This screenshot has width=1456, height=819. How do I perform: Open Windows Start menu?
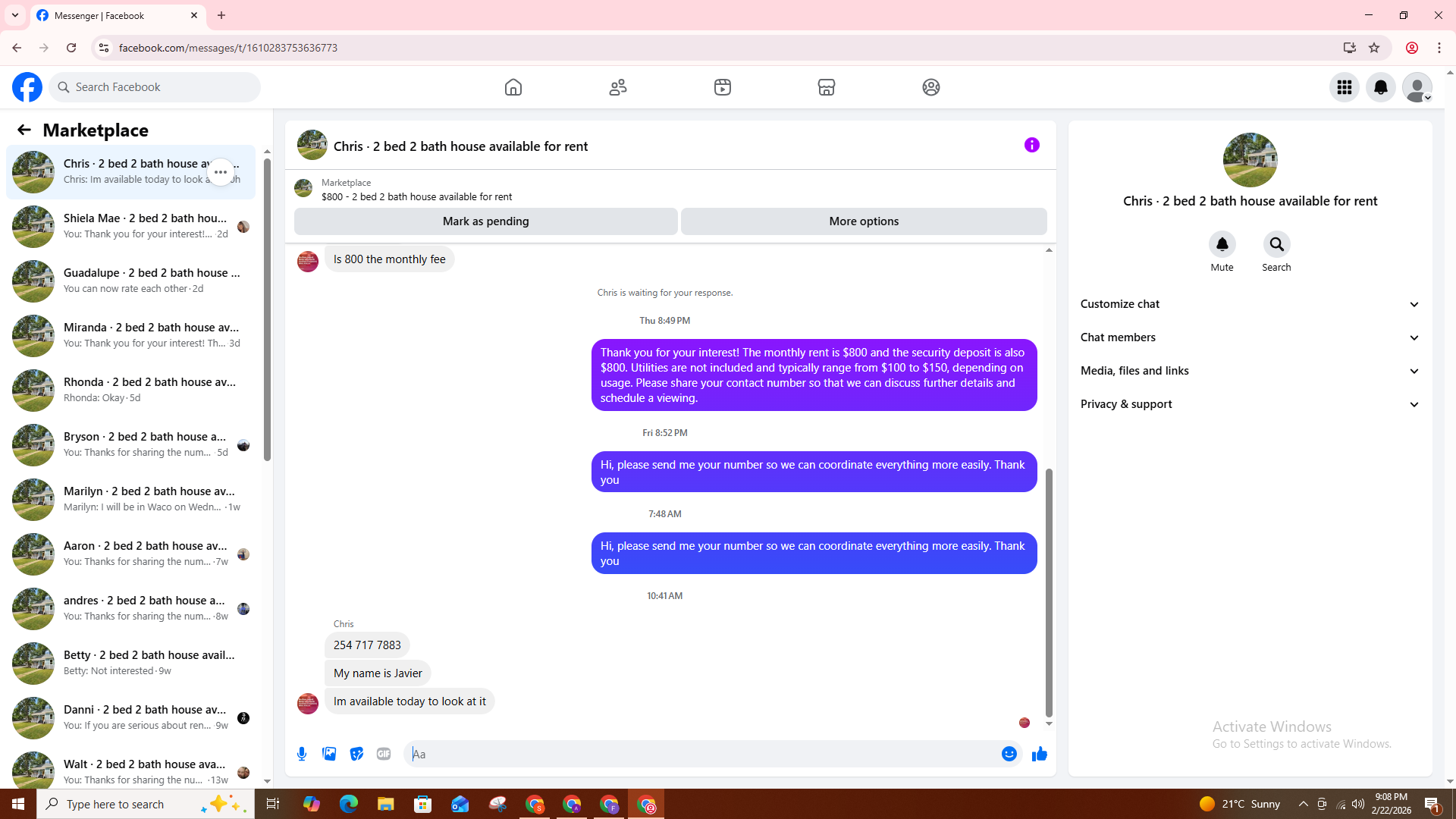pos(18,804)
